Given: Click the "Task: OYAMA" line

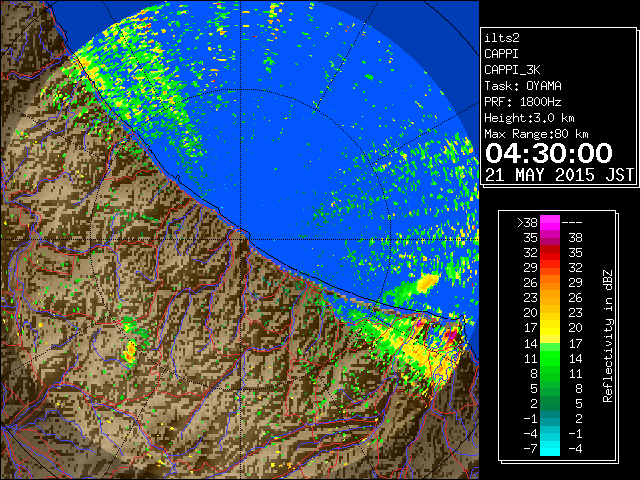Looking at the screenshot, I should 523,86.
